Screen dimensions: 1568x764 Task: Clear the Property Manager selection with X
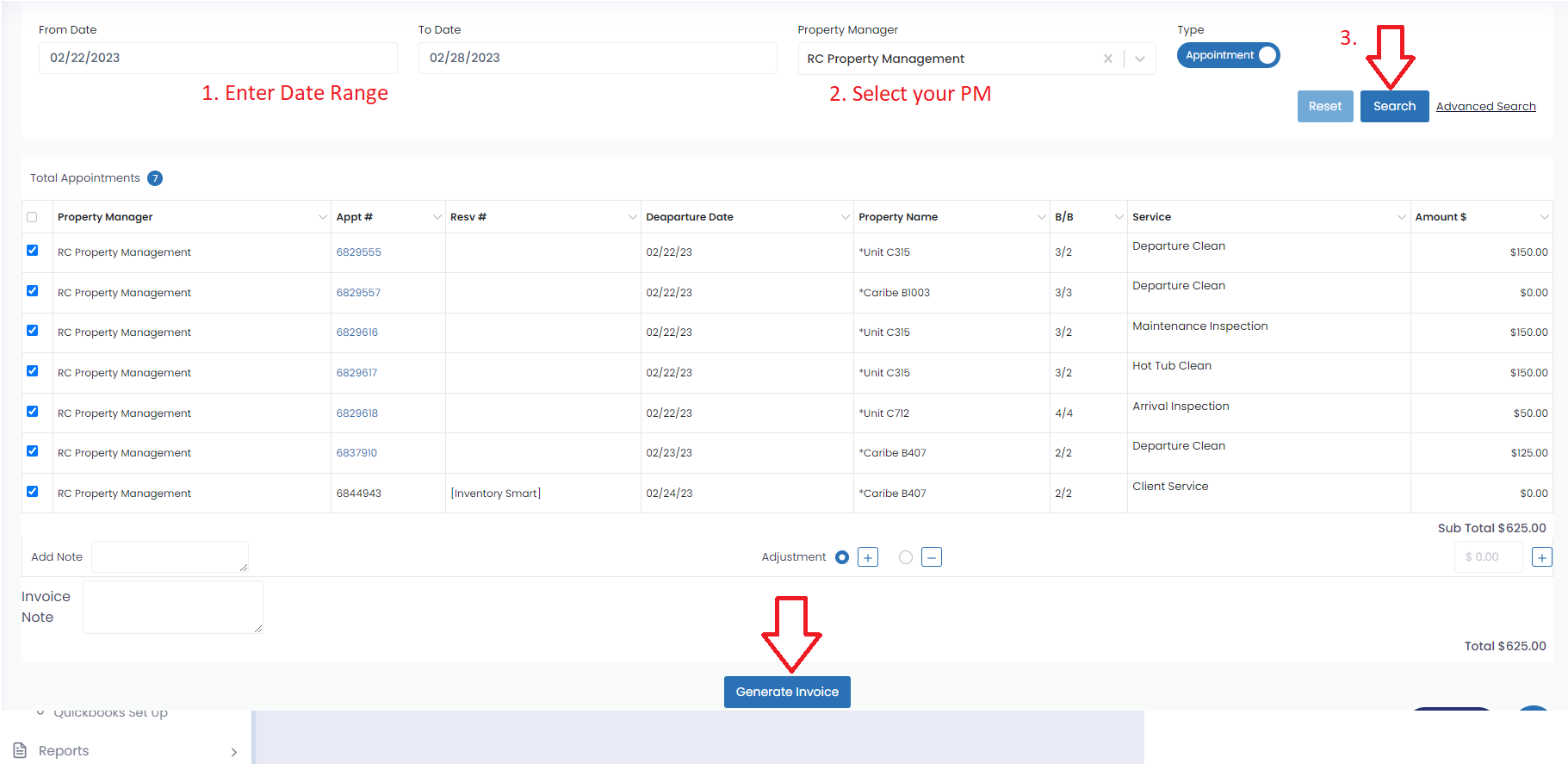[1107, 59]
